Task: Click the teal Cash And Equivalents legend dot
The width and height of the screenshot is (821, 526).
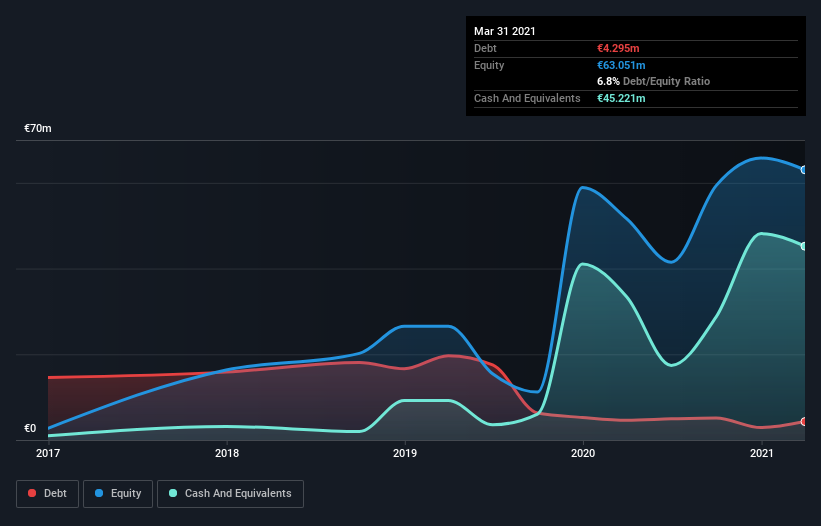Action: (x=173, y=493)
